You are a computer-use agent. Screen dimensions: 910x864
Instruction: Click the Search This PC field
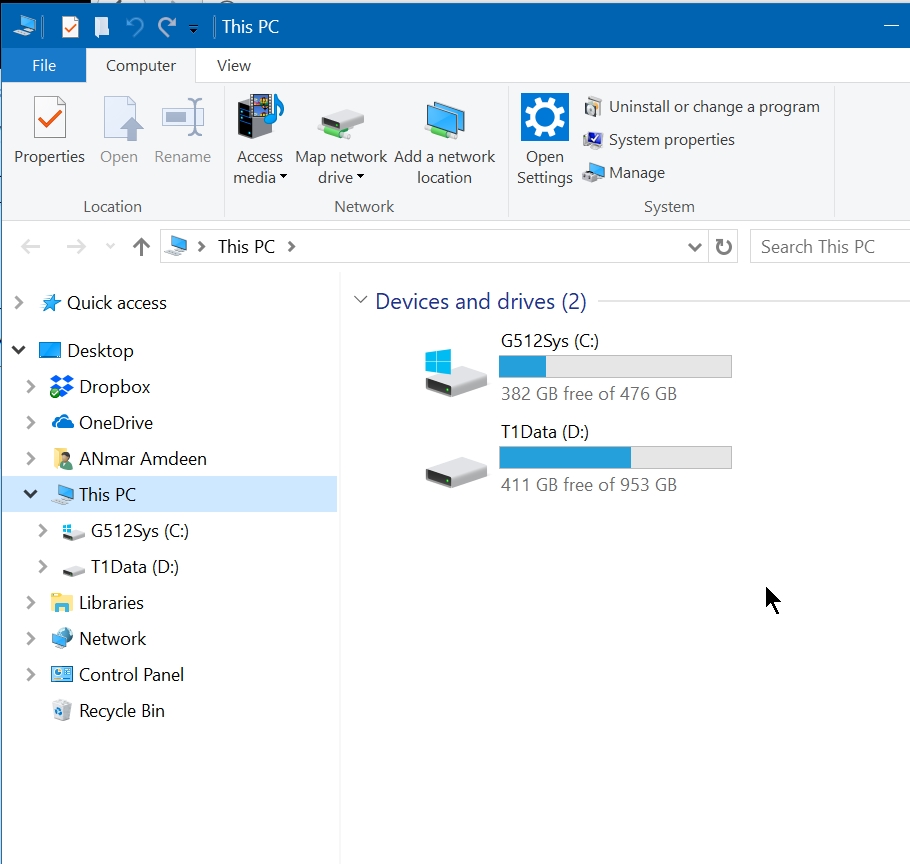[x=828, y=247]
